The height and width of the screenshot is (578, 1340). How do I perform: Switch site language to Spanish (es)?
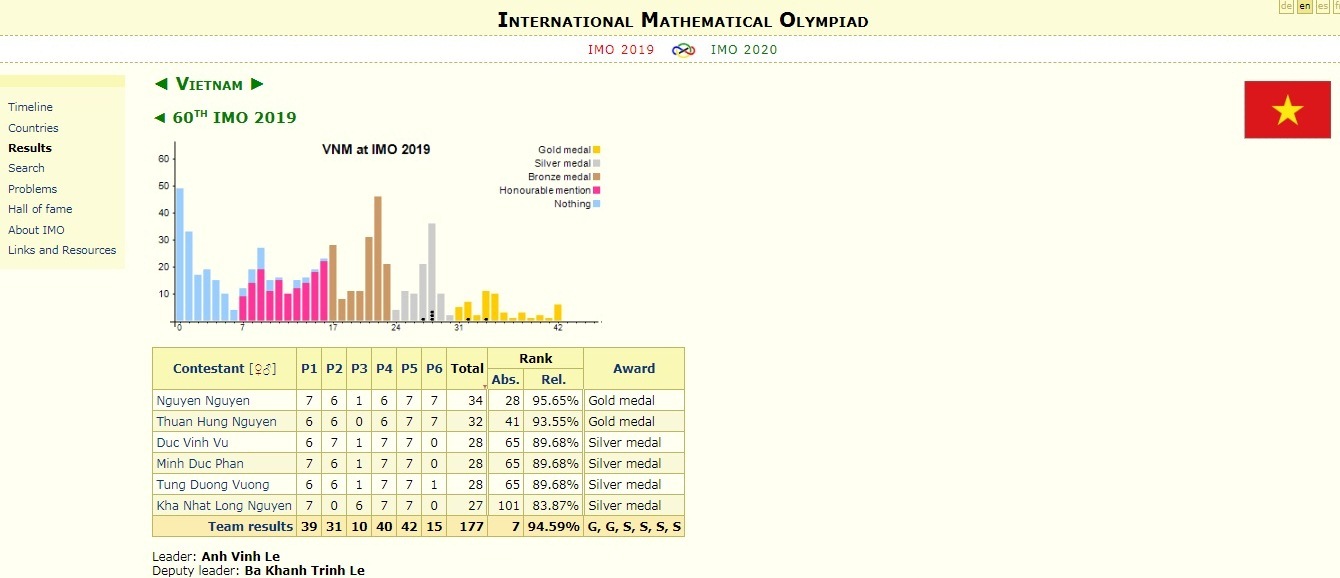1323,7
